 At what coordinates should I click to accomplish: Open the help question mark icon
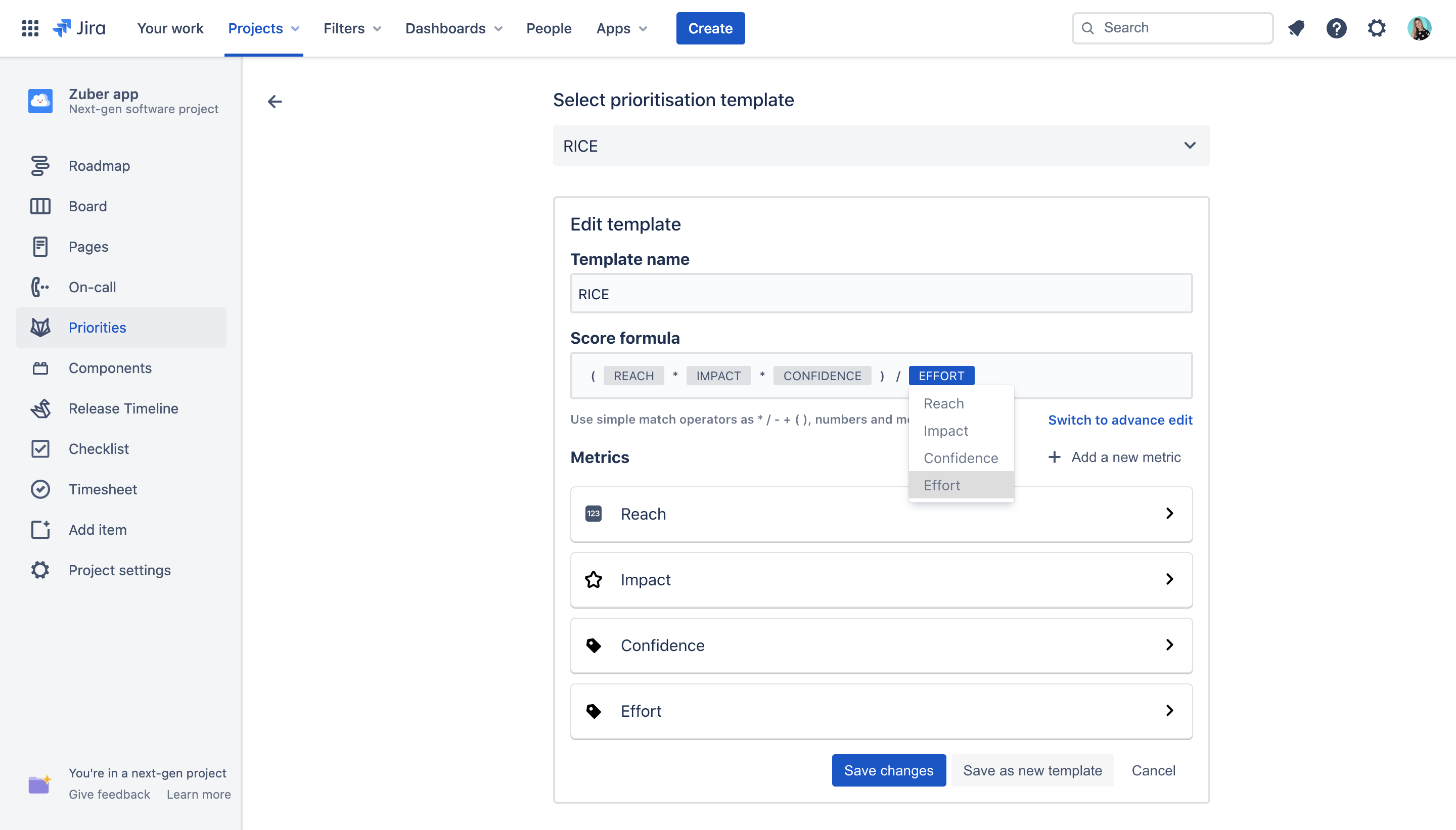click(x=1336, y=28)
